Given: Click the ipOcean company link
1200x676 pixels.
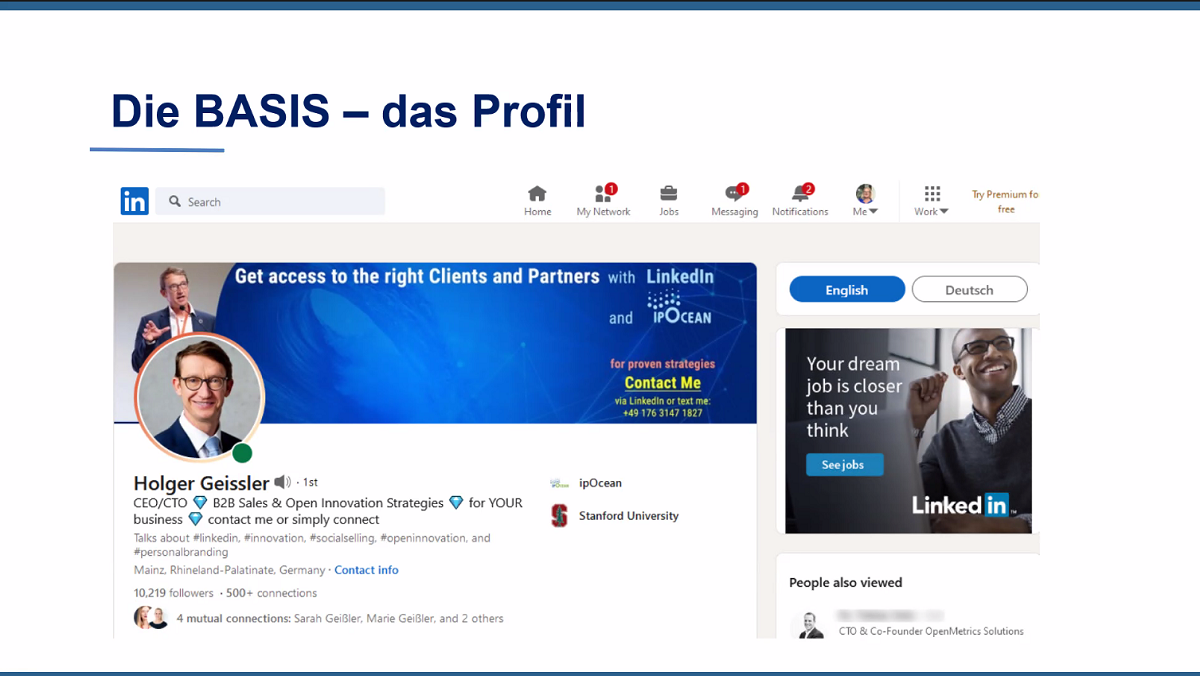Looking at the screenshot, I should coord(600,483).
